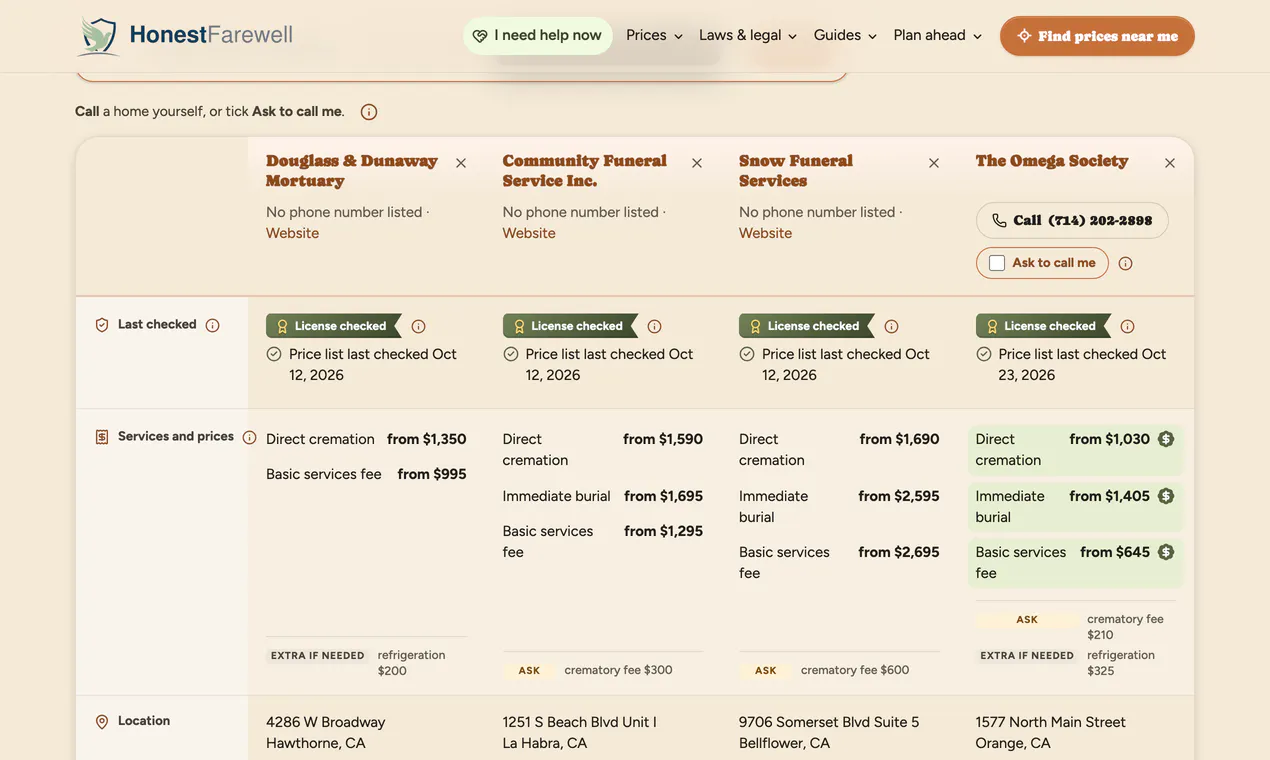1270x760 pixels.
Task: Click the crematory fee $300 note
Action: (x=618, y=670)
